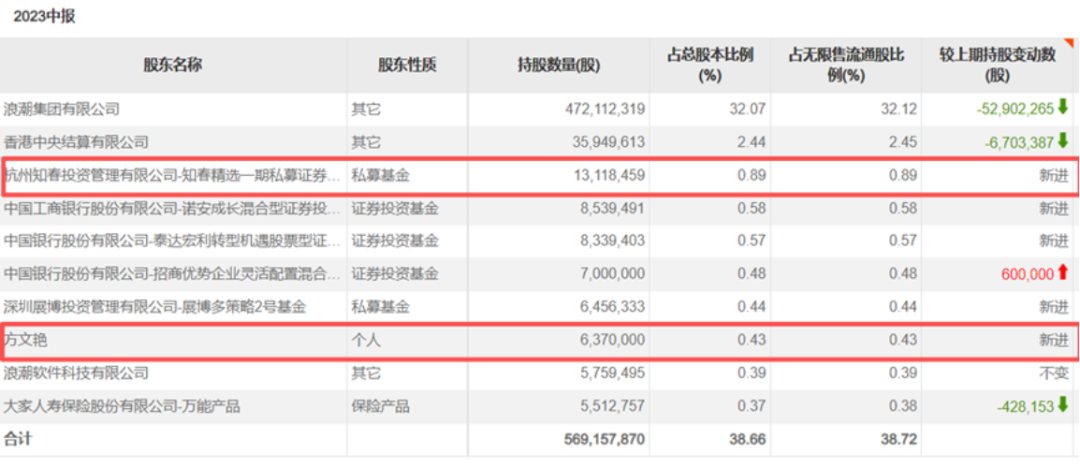Click 新进 in 杭州知春投资 row
This screenshot has height=468, width=1080.
pyautogui.click(x=1054, y=175)
